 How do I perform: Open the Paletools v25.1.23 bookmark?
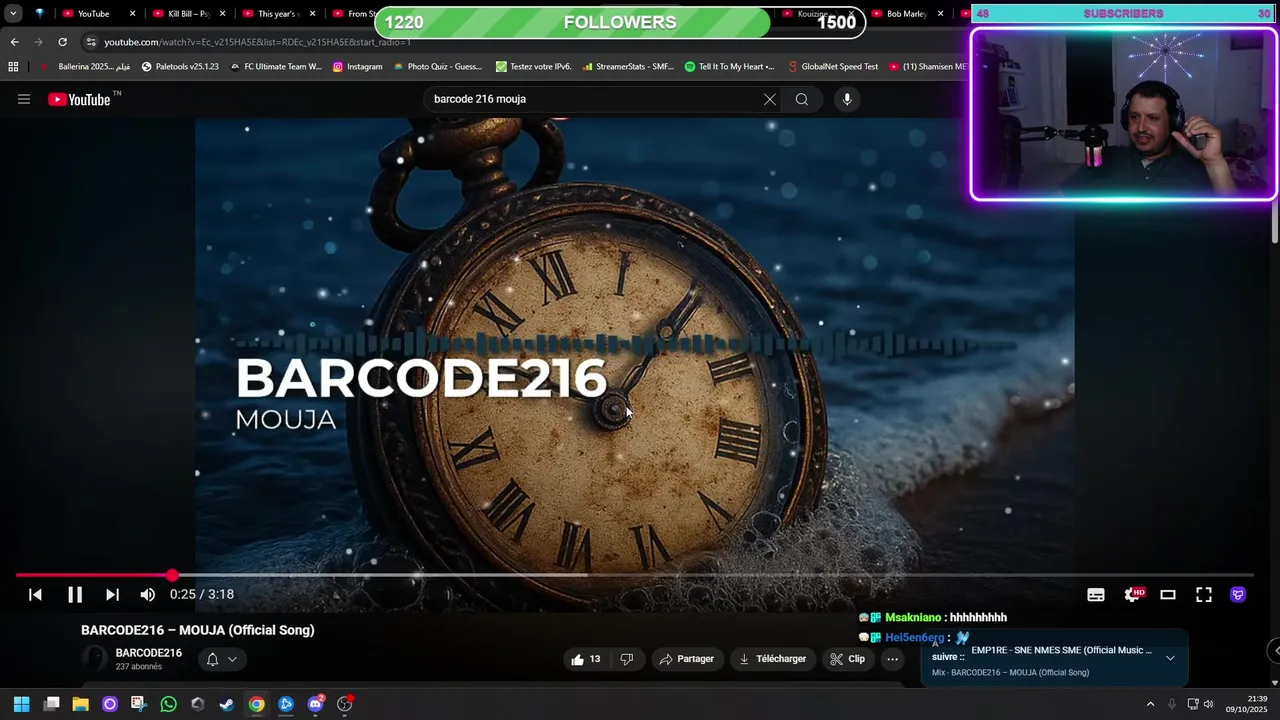[180, 67]
